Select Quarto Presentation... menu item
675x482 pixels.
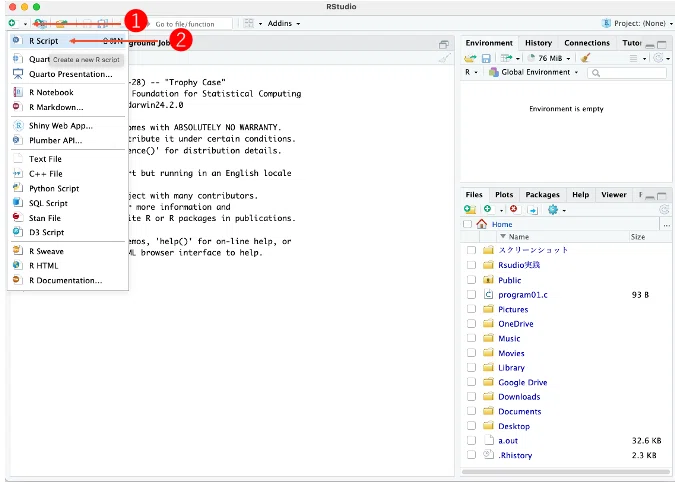pyautogui.click(x=68, y=74)
